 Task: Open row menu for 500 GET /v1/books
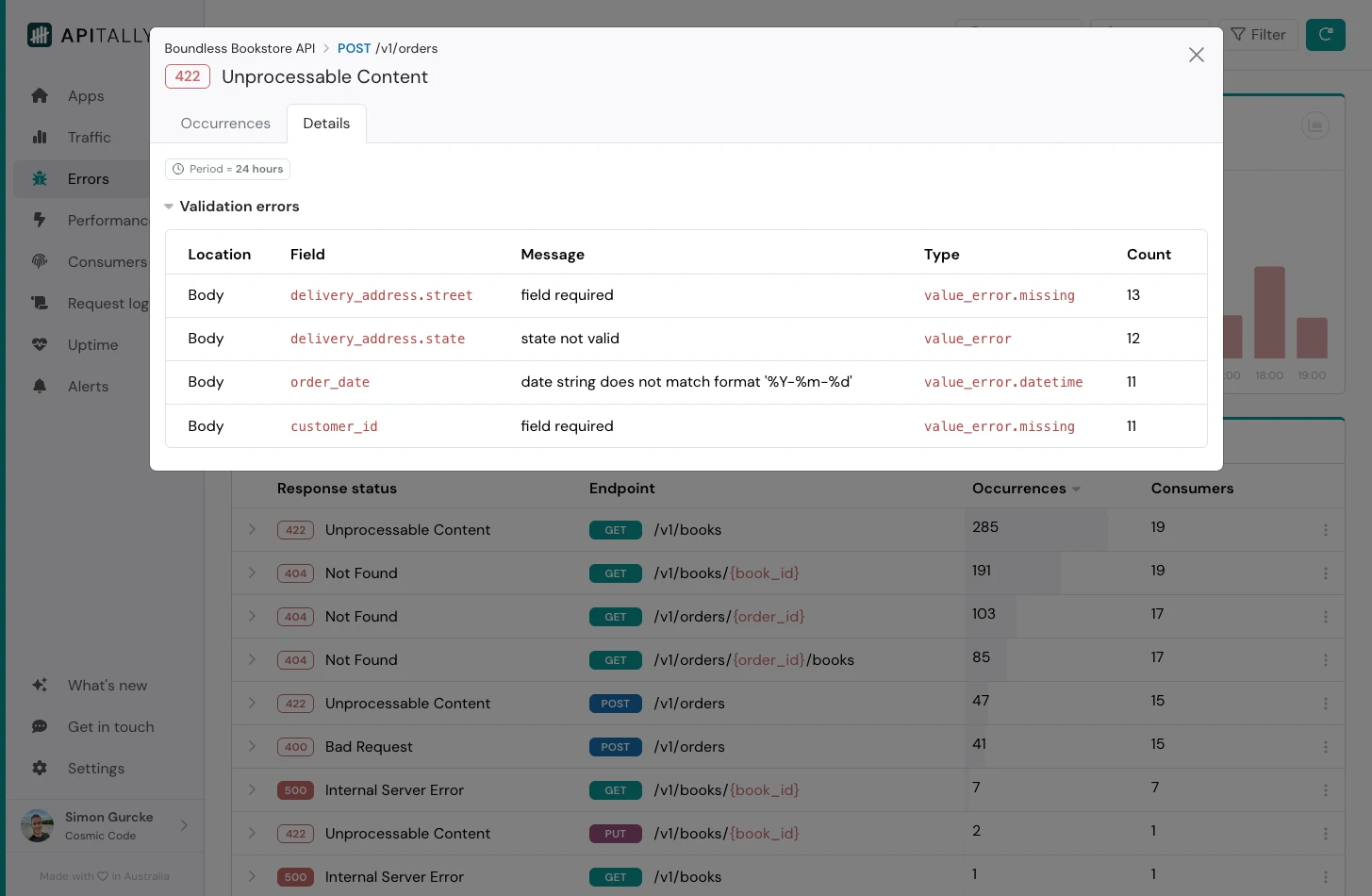tap(1326, 877)
